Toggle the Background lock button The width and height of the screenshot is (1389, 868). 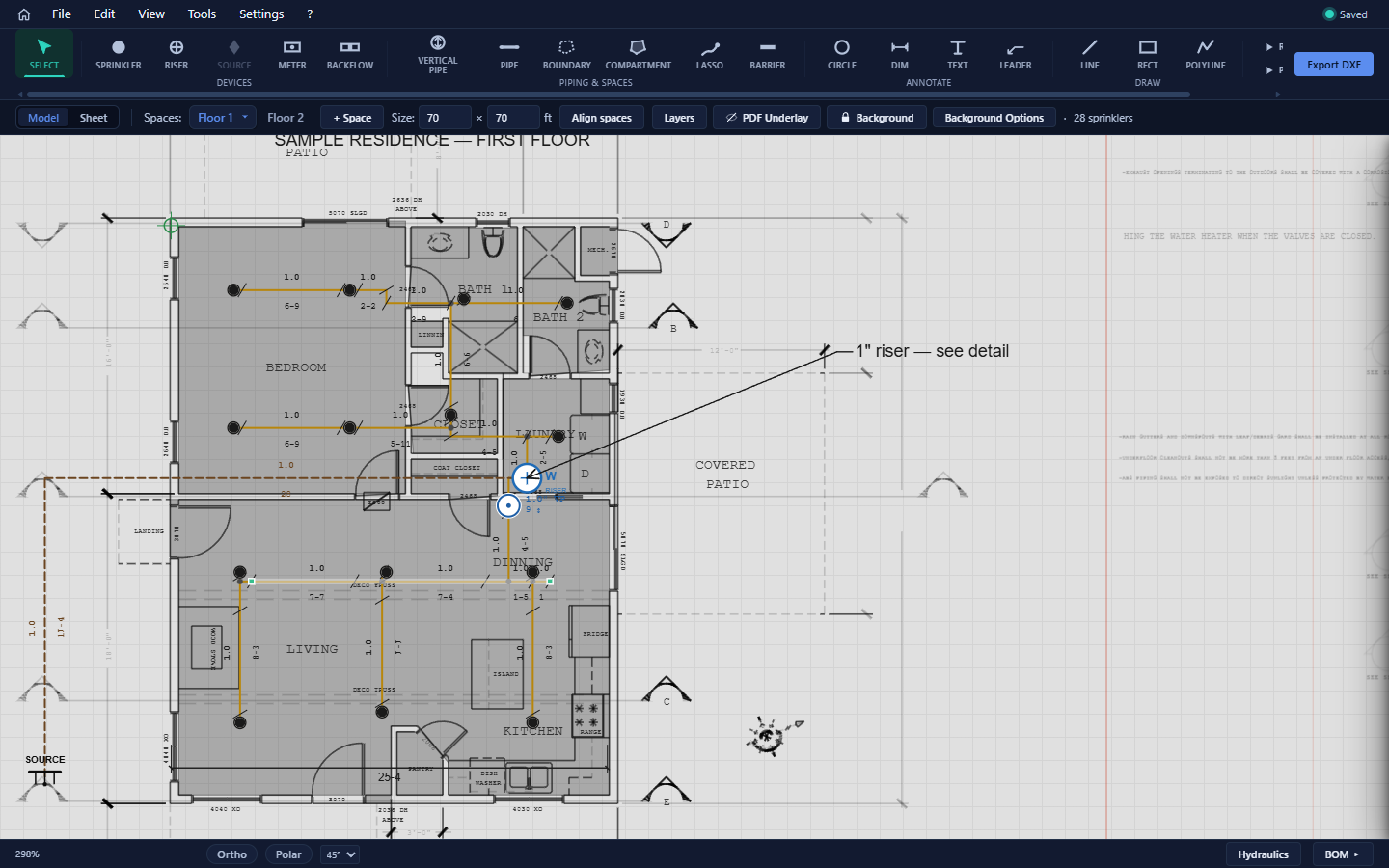pos(877,118)
